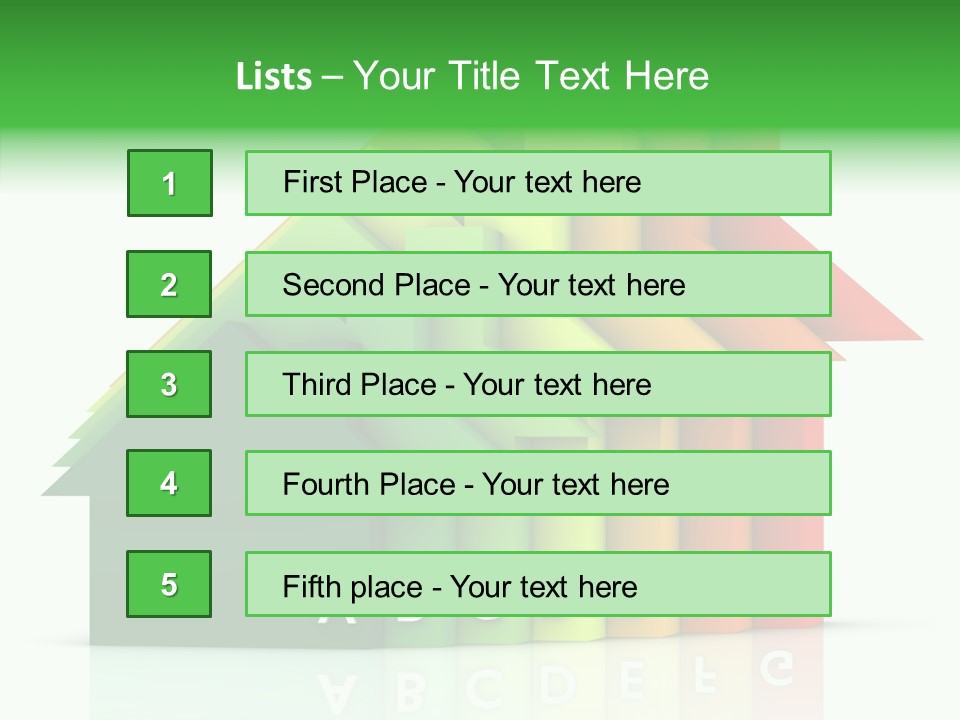Select the 'Second Place' text bar
960x720 pixels.
[538, 284]
